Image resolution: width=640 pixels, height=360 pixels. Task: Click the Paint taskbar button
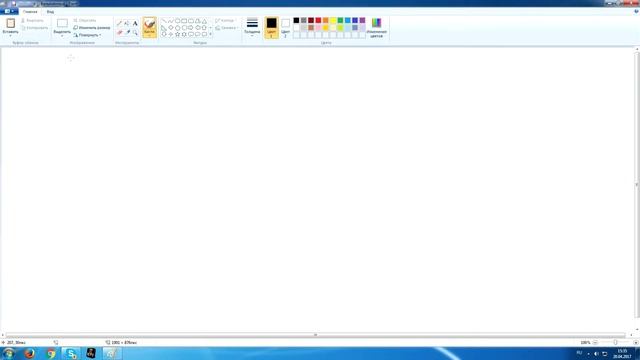coord(111,353)
